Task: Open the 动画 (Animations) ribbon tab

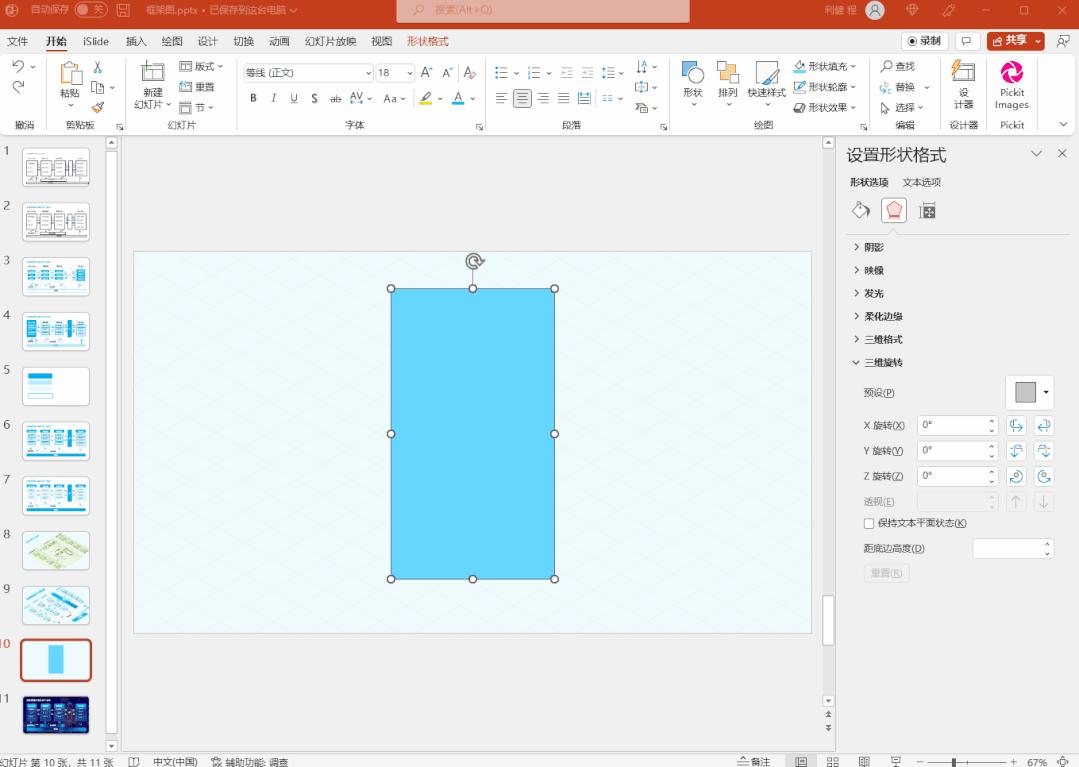Action: [x=279, y=41]
